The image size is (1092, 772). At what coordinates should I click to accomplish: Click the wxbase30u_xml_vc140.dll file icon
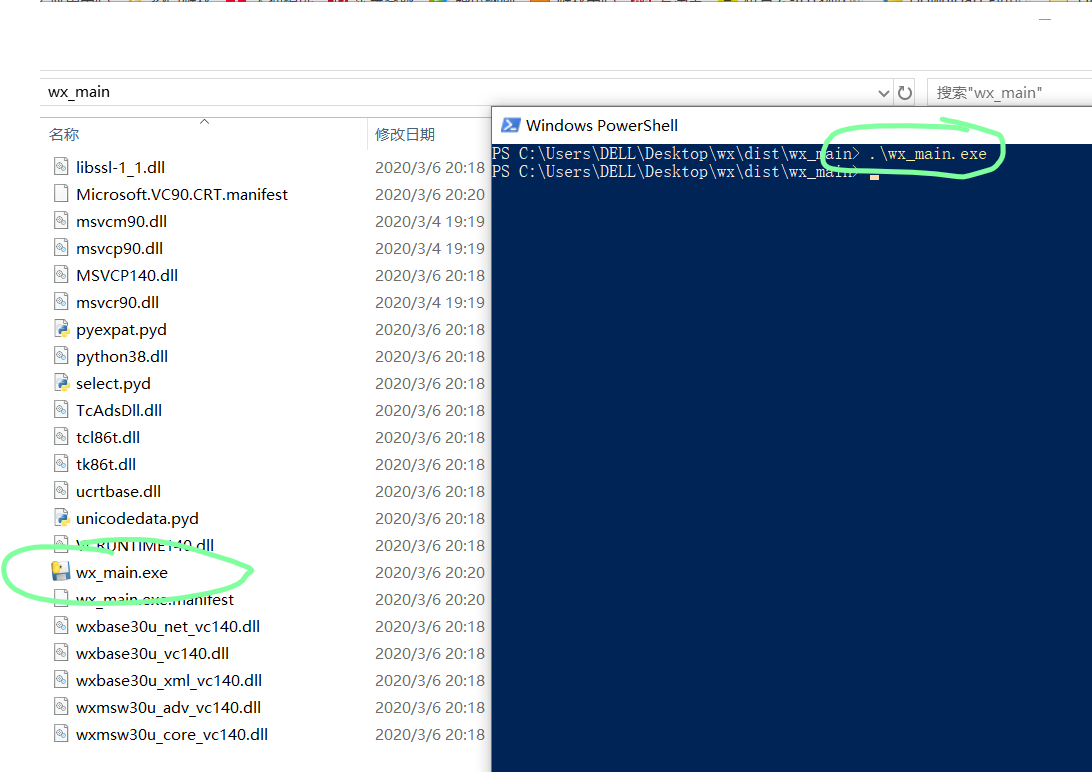point(61,680)
